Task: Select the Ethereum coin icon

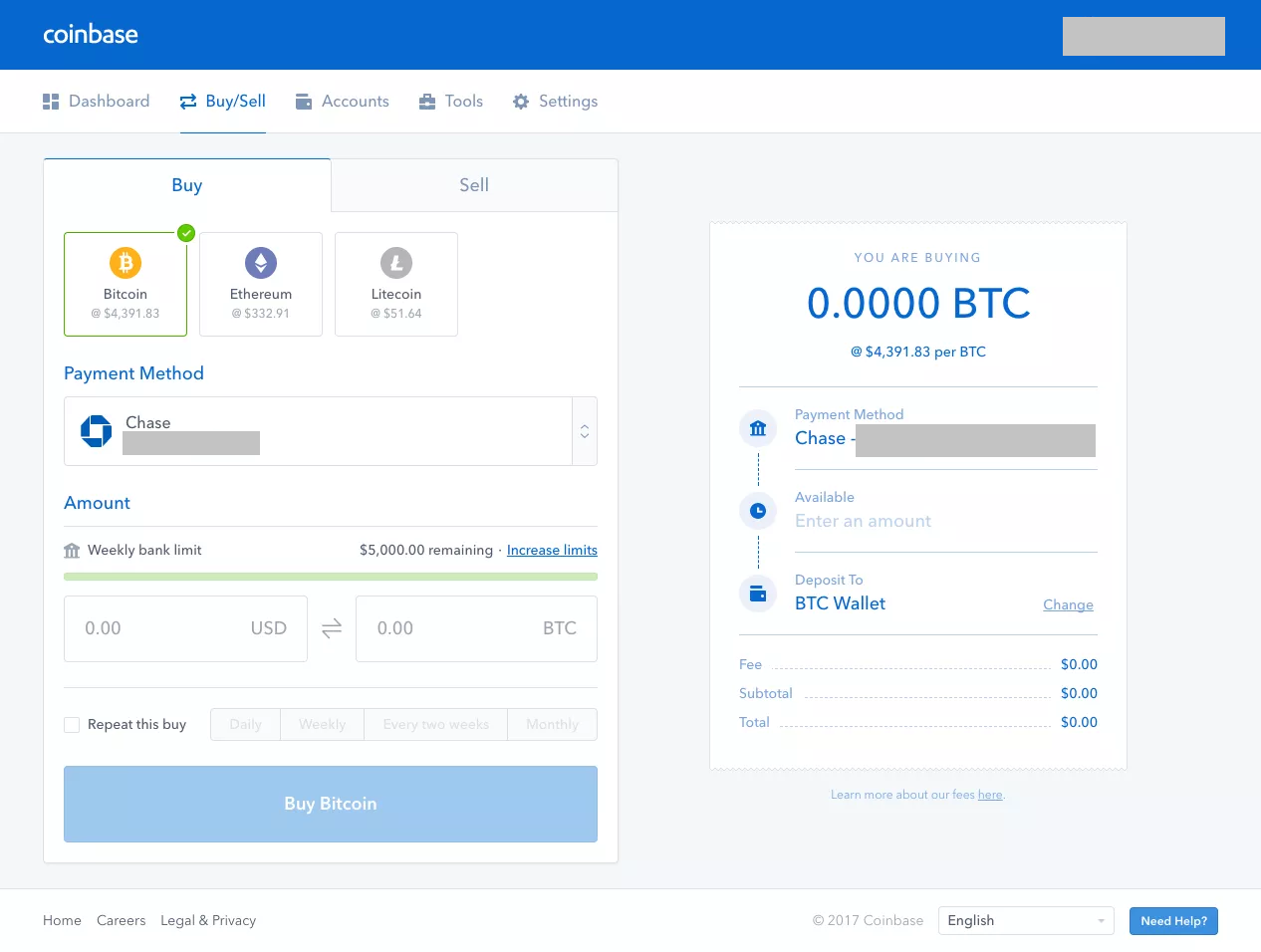Action: point(261,263)
